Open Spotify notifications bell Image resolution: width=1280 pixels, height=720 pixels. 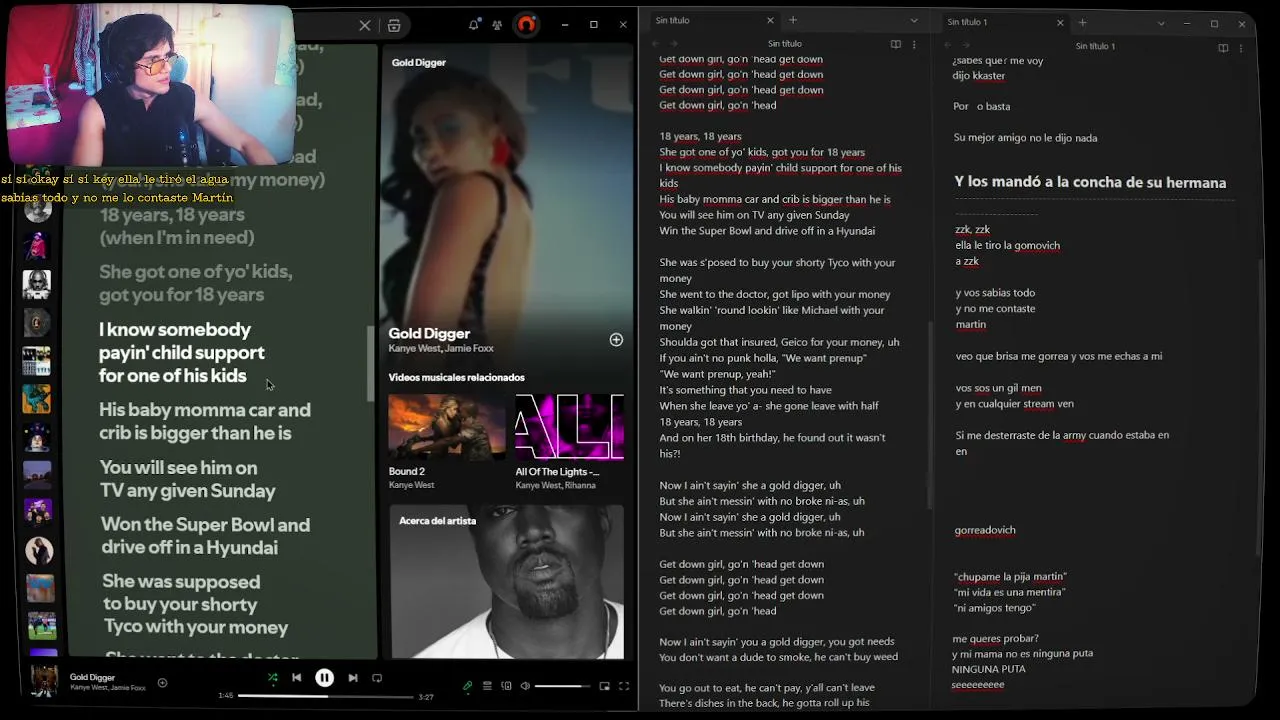tap(474, 25)
